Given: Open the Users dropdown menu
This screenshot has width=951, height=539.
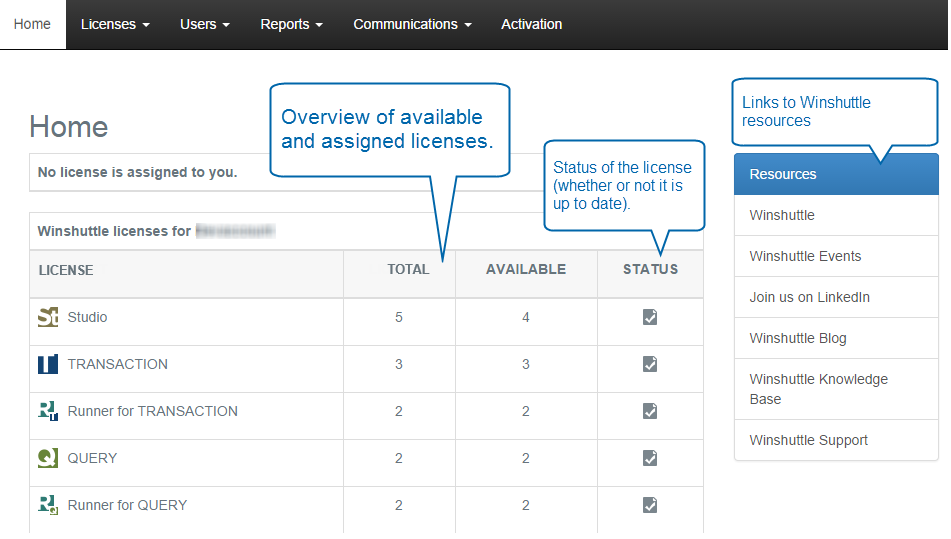Looking at the screenshot, I should coord(204,24).
